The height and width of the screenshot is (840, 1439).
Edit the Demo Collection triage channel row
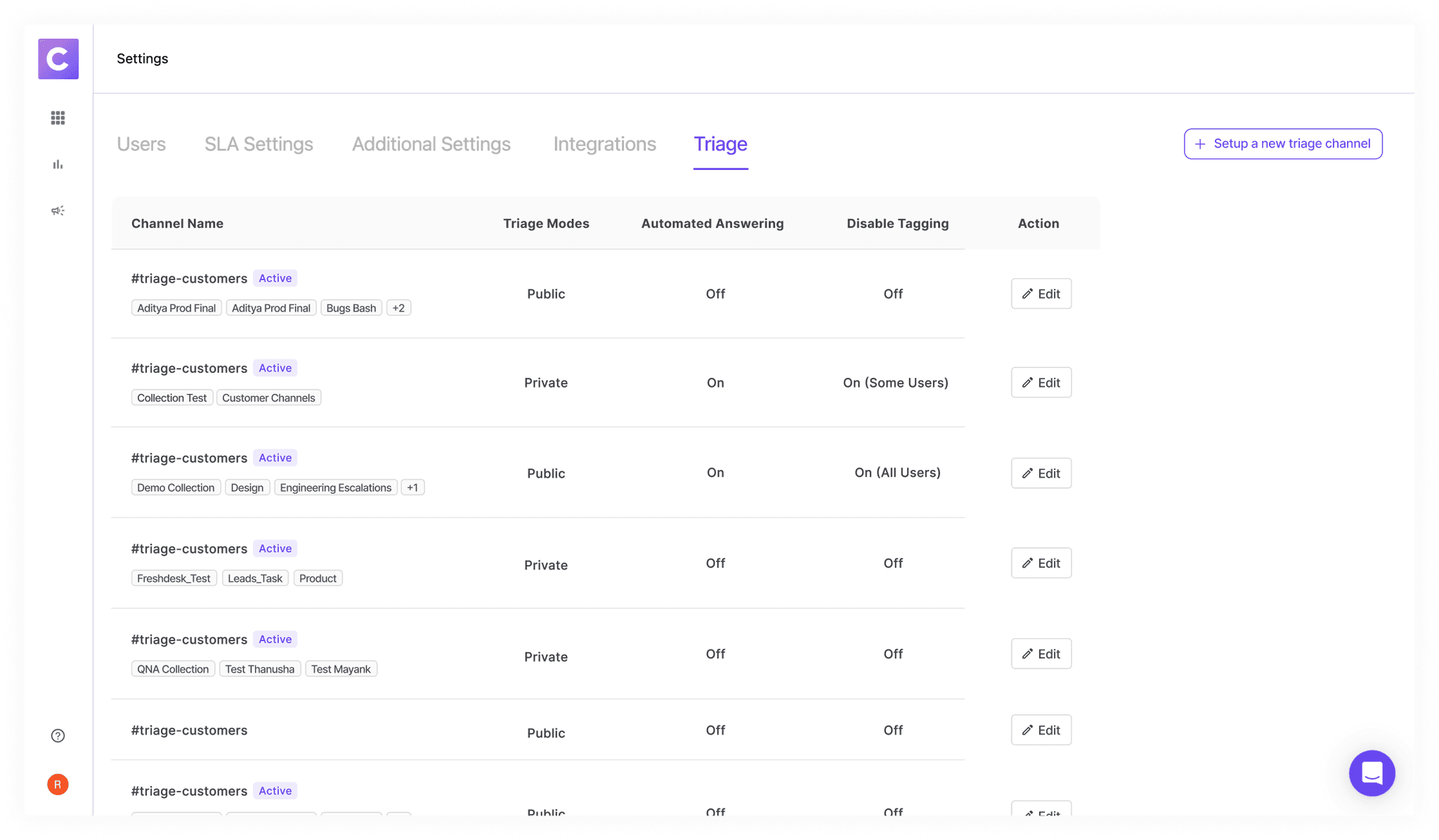tap(1041, 473)
